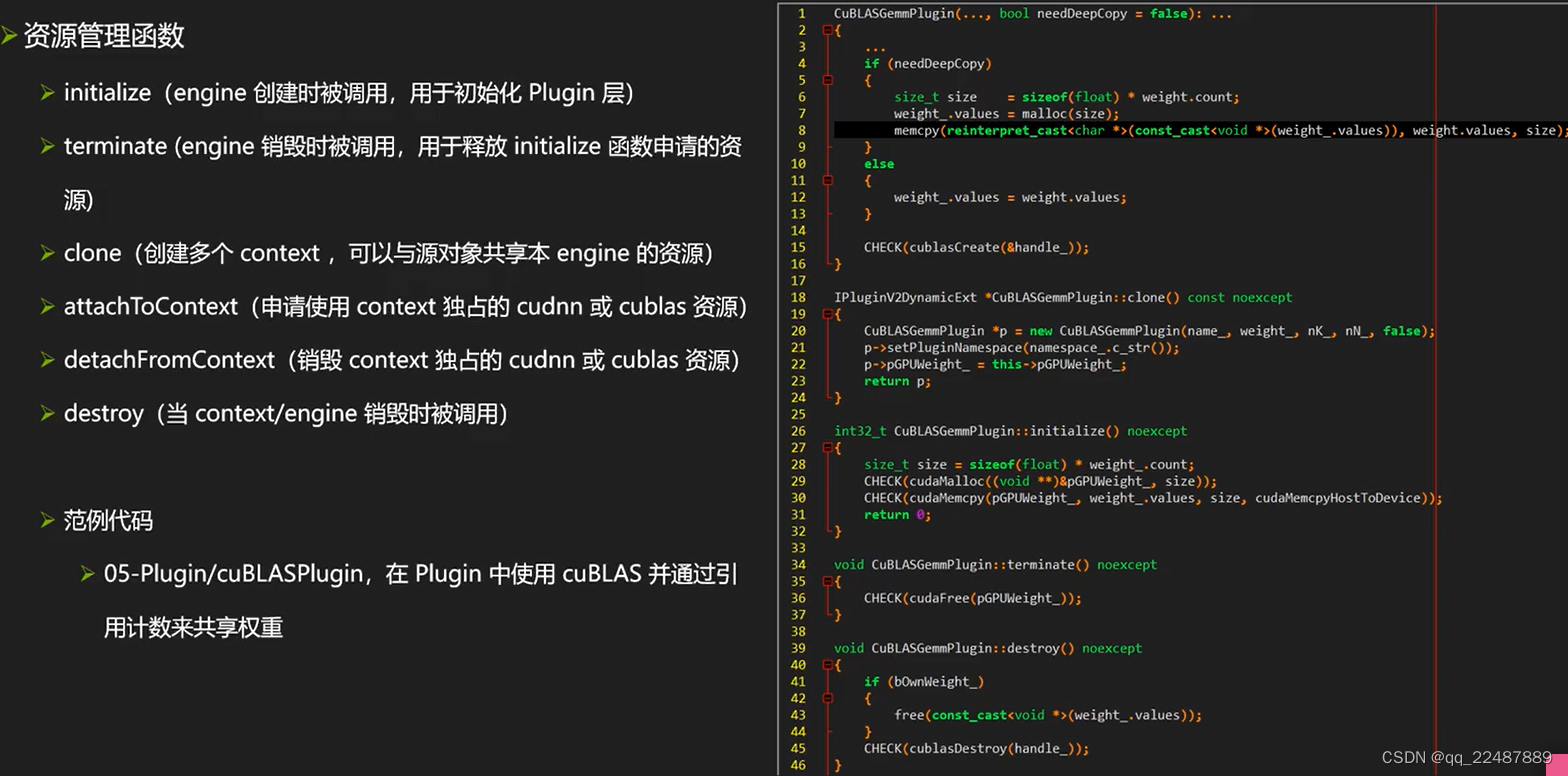Collapse the clone function fold marker at line 19
Screen dimensions: 1568x776
pos(827,314)
